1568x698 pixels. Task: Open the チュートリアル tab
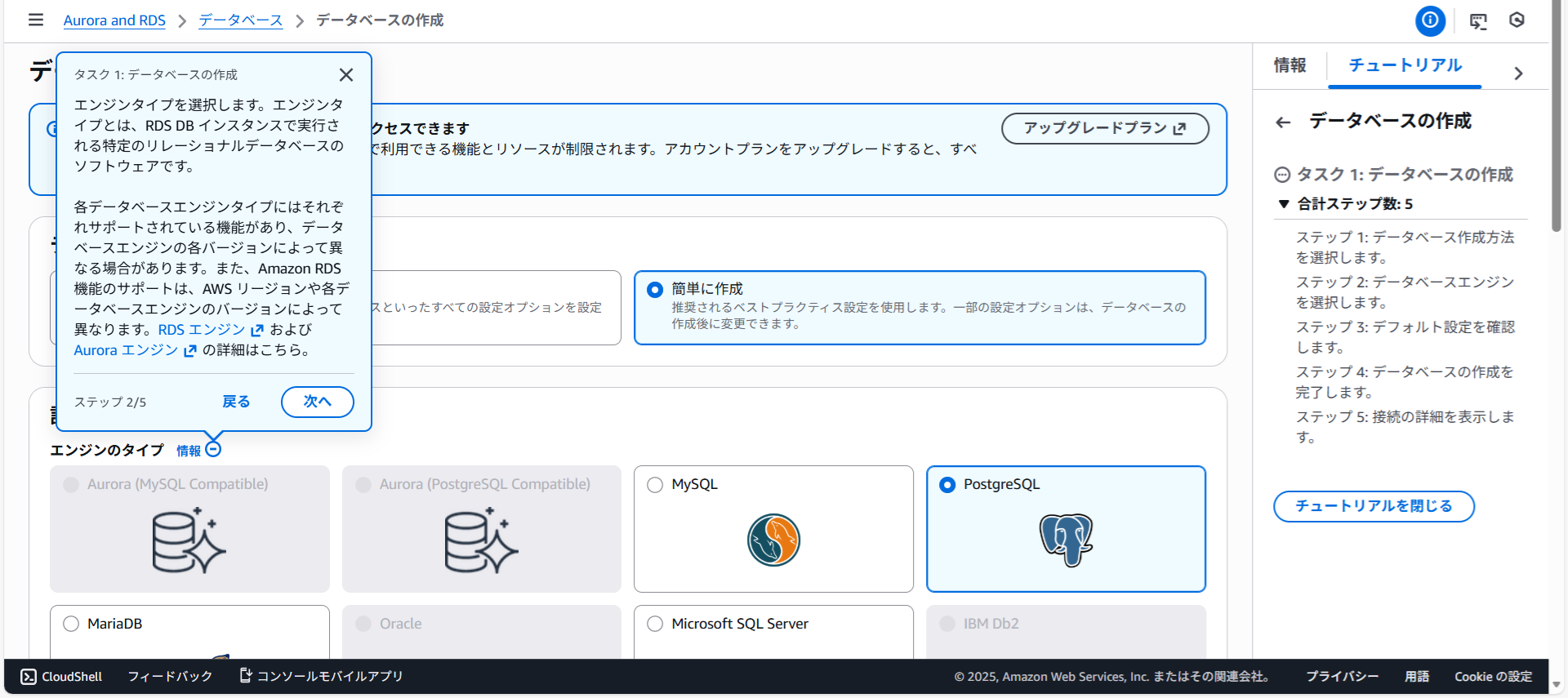1405,65
